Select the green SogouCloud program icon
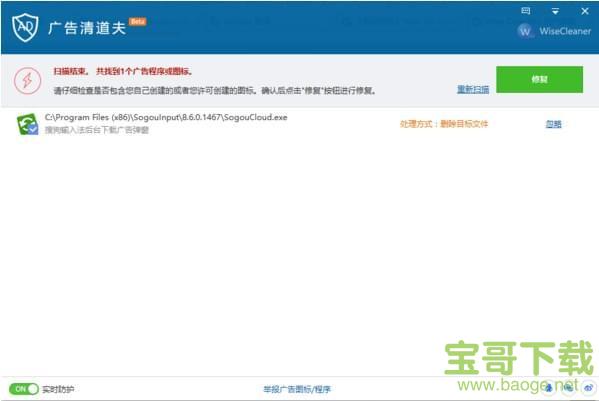The image size is (599, 401). (x=28, y=124)
